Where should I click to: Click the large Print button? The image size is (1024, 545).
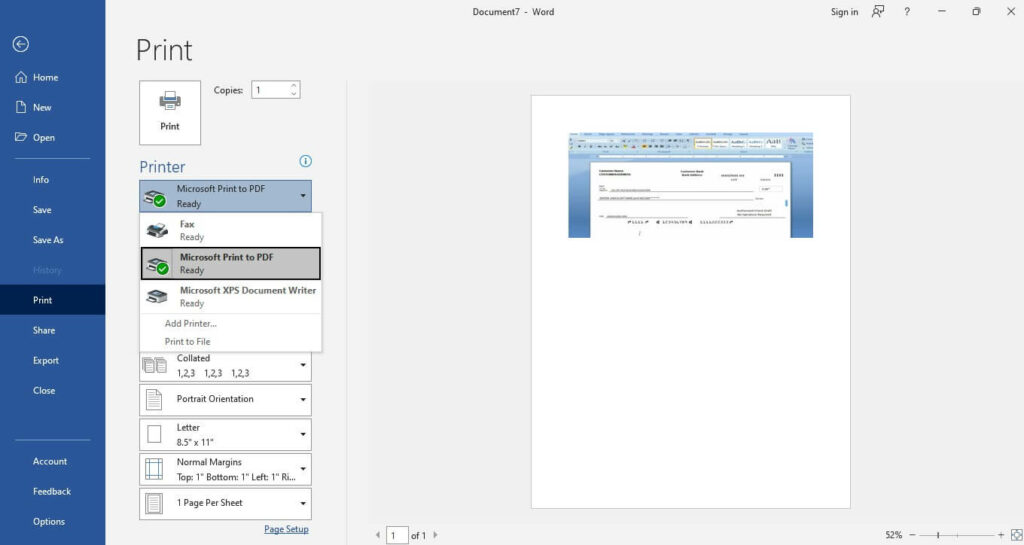170,112
